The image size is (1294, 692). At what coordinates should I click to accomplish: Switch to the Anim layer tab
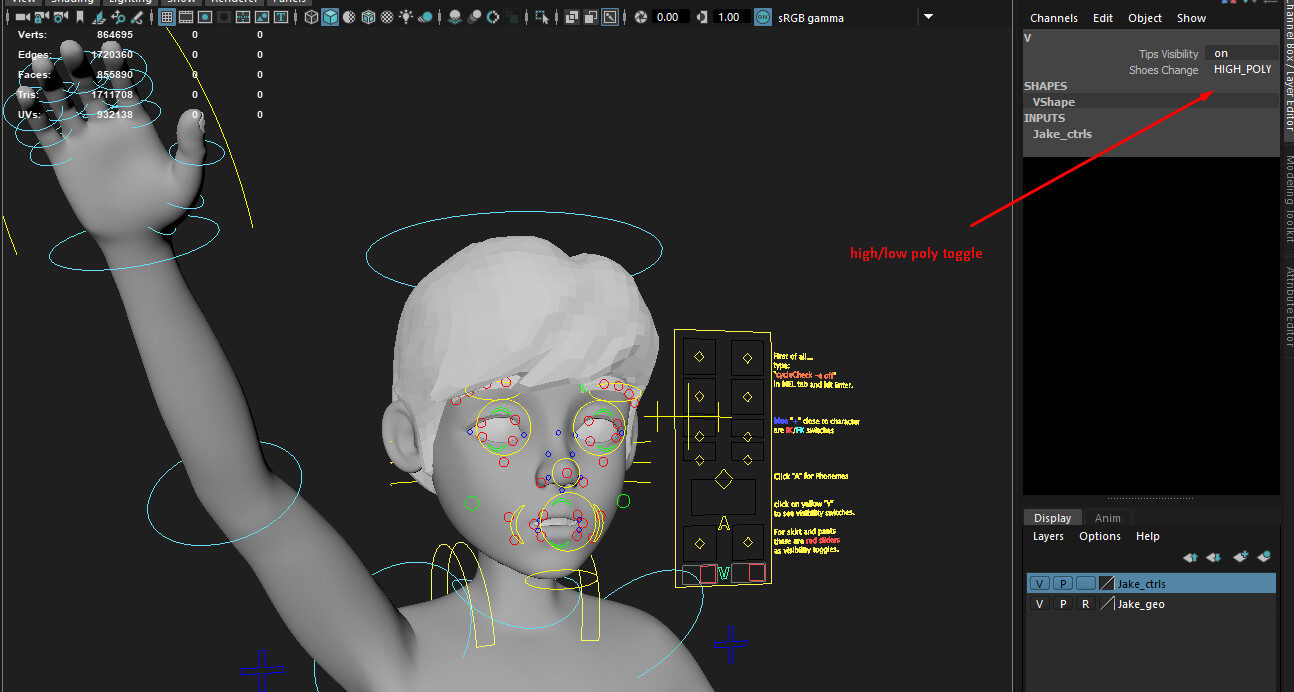1107,518
